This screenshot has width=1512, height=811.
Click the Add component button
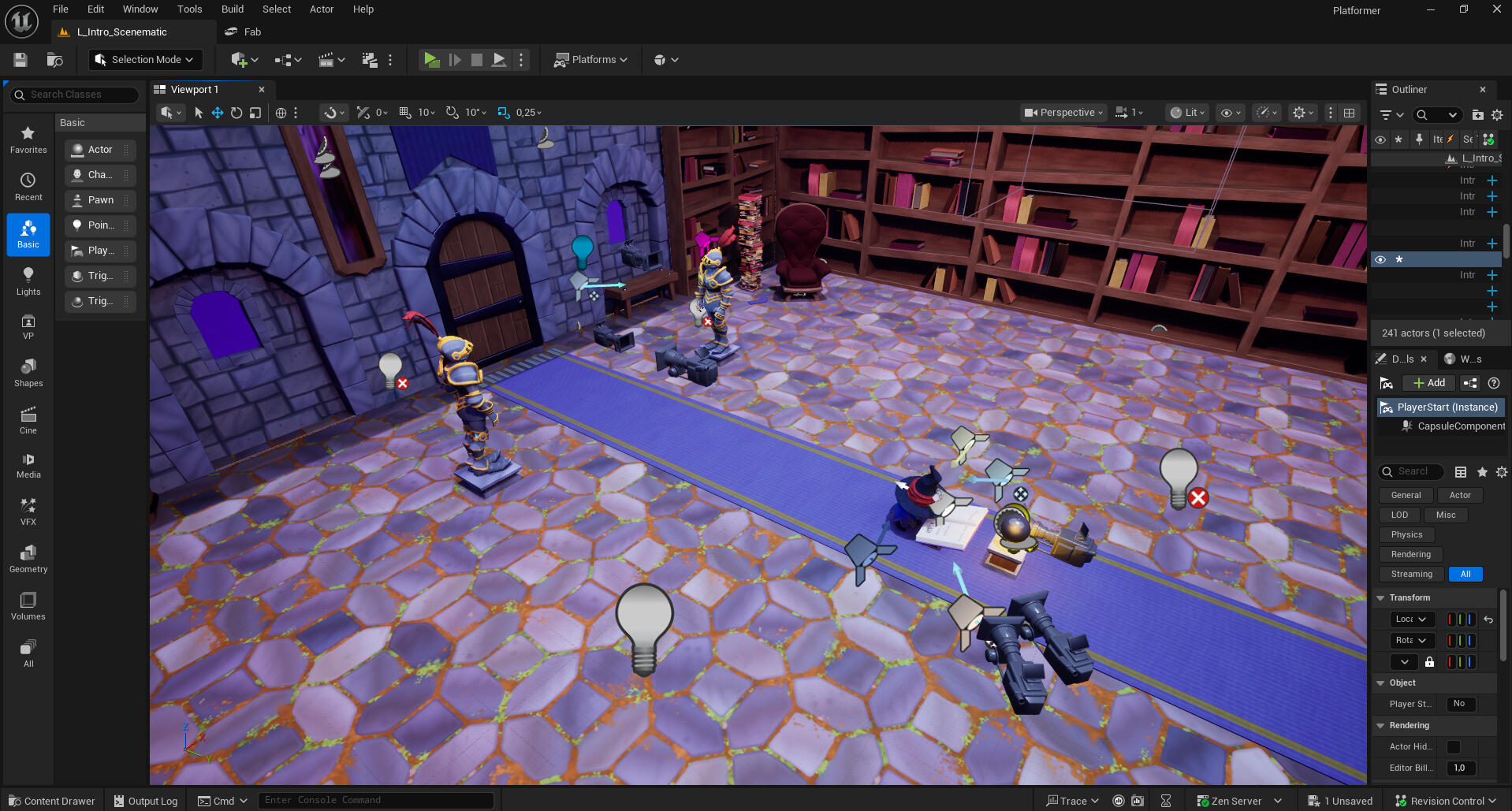[x=1428, y=383]
